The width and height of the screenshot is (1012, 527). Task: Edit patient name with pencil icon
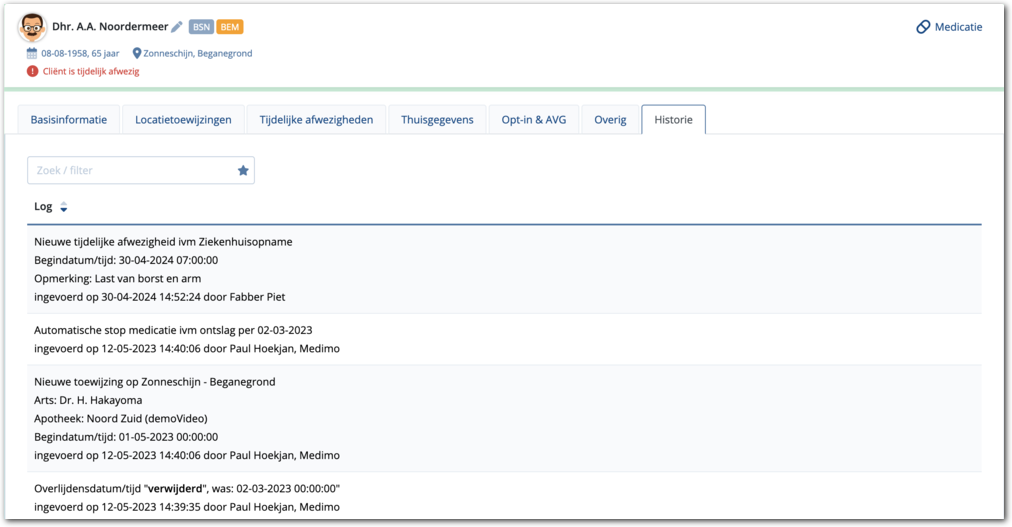coord(177,27)
